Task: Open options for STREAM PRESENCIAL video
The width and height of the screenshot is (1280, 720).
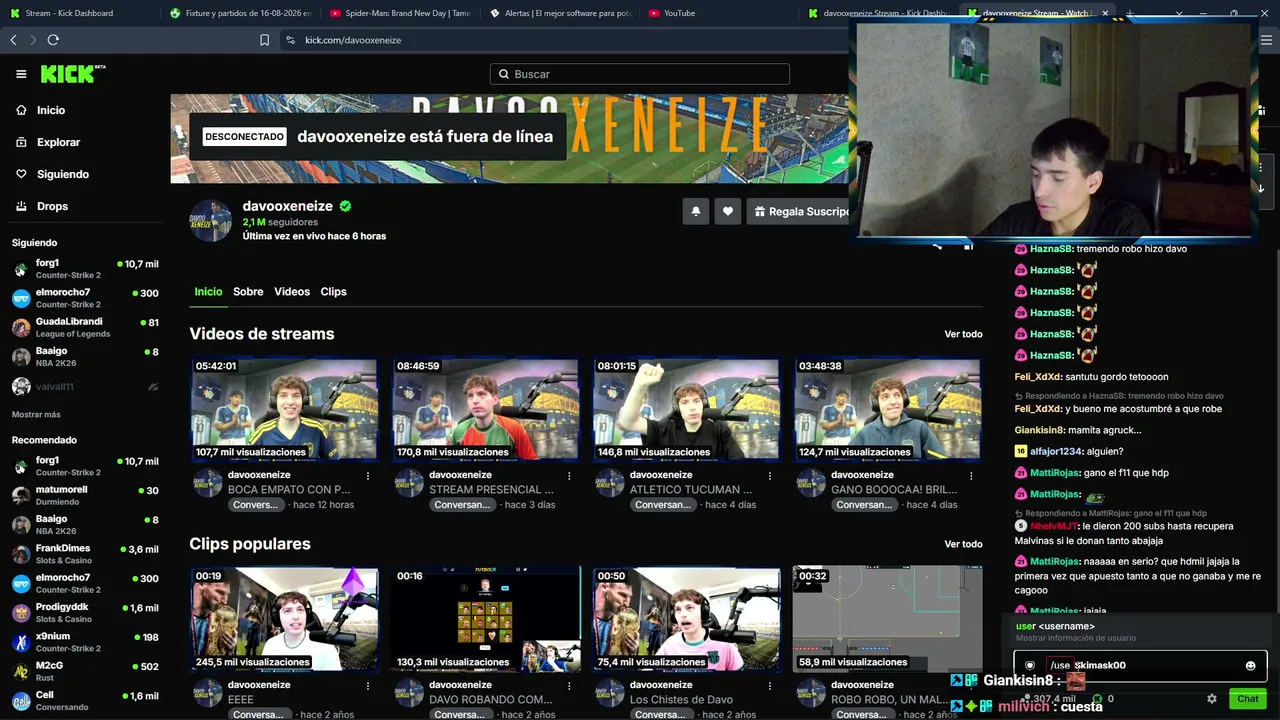Action: pyautogui.click(x=569, y=476)
